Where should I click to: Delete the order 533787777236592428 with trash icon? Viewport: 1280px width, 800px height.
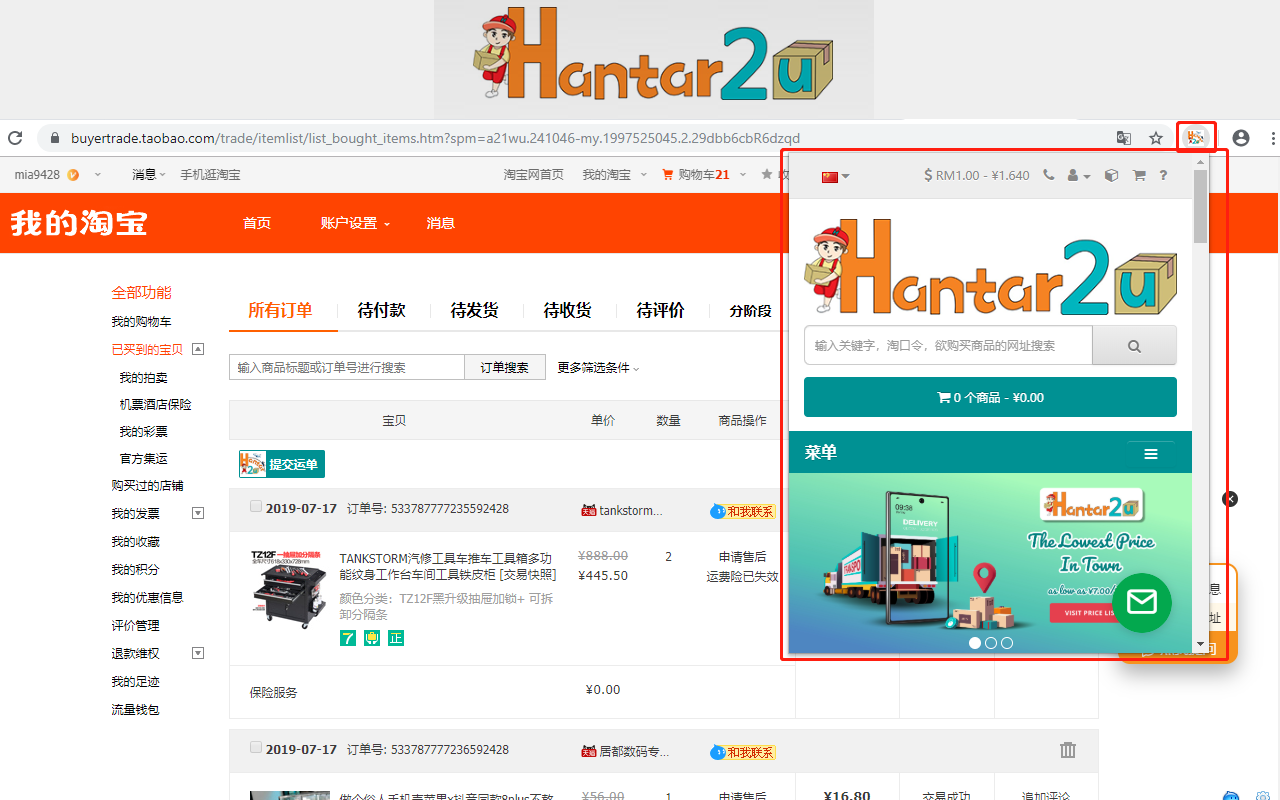[x=1068, y=750]
